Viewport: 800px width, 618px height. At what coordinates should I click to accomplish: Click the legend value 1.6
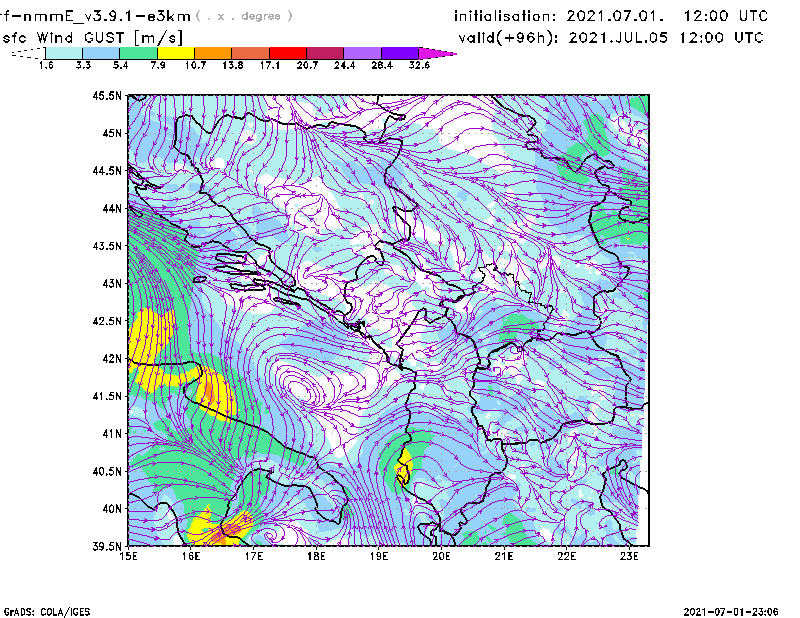tap(46, 65)
